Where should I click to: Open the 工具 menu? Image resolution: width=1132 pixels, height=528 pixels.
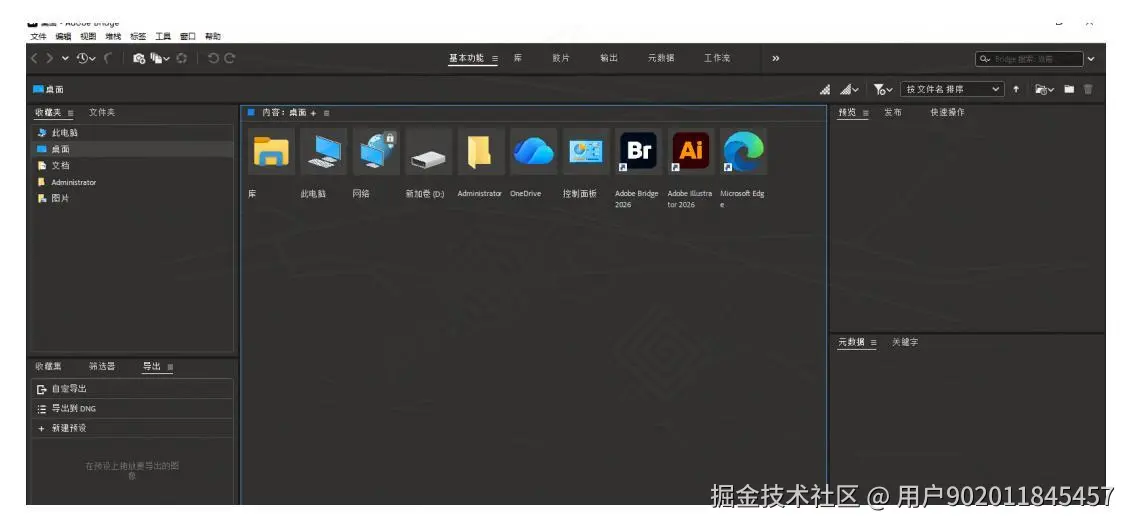click(163, 37)
